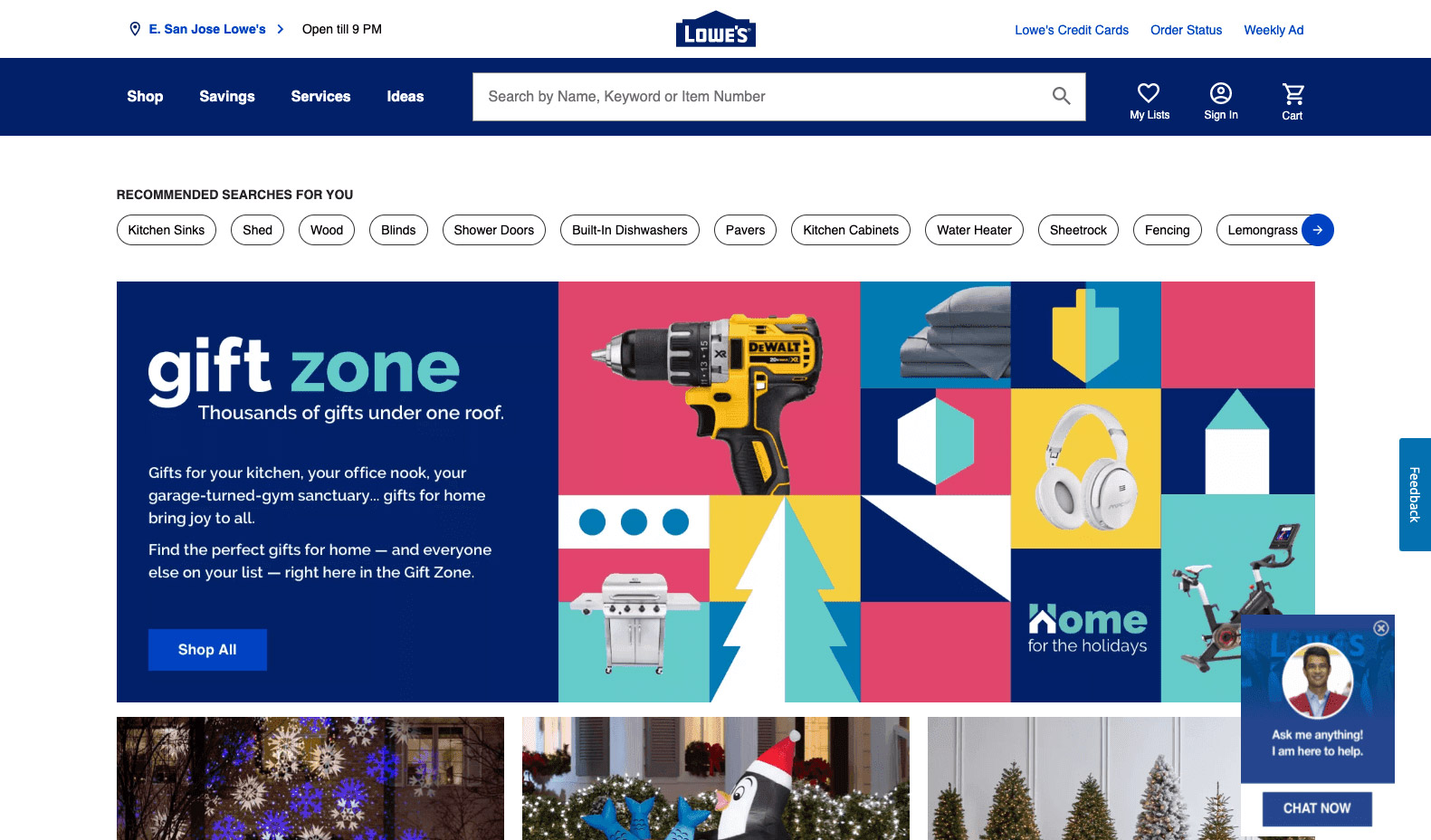The width and height of the screenshot is (1431, 840).
Task: Open the Ideas menu
Action: [405, 97]
